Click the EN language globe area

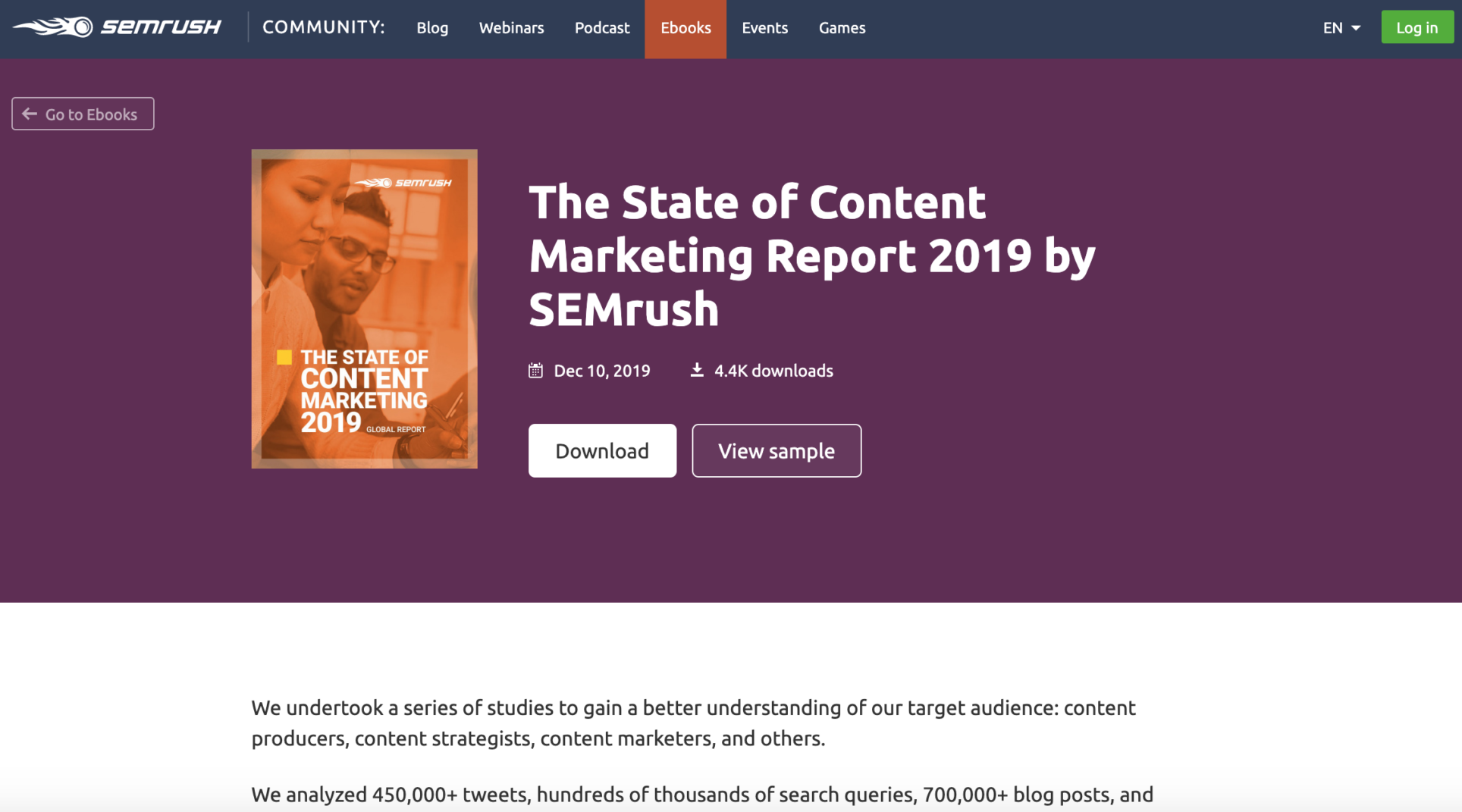pos(1332,27)
